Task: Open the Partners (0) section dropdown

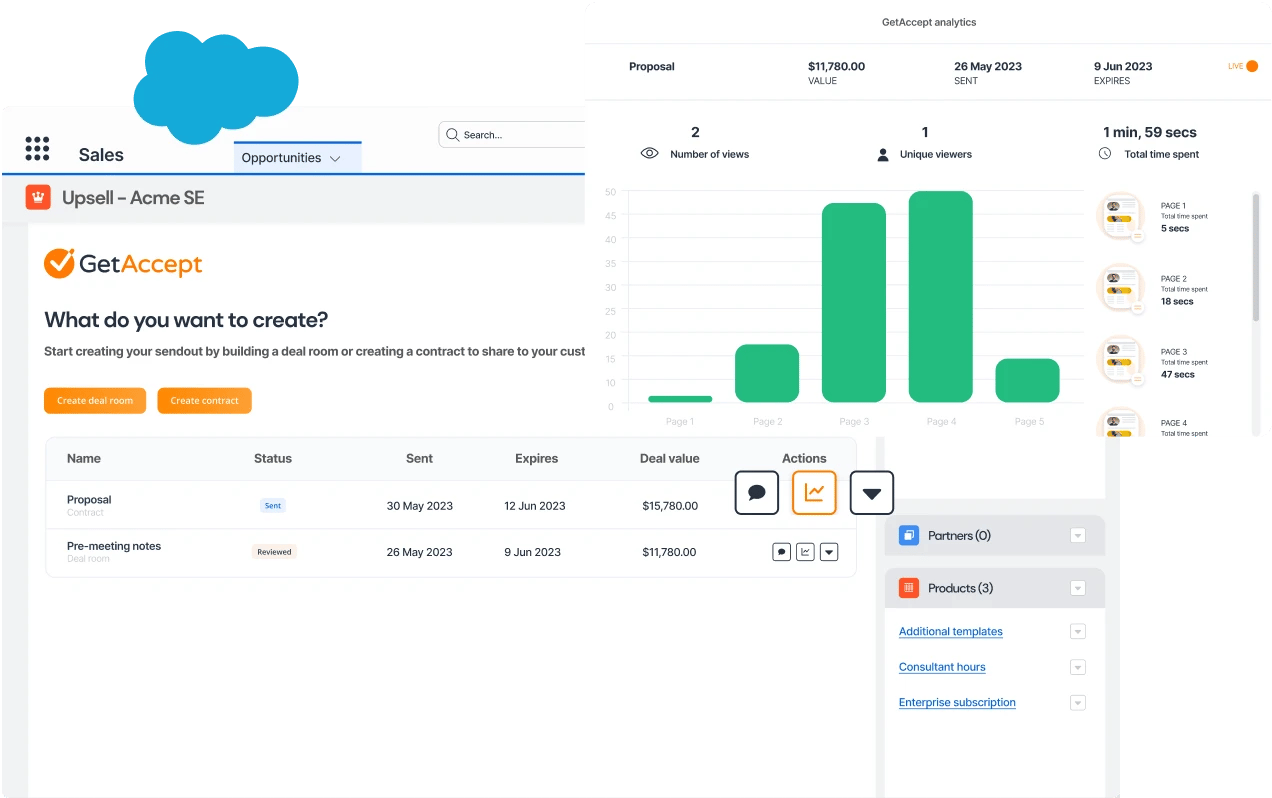Action: (x=1078, y=535)
